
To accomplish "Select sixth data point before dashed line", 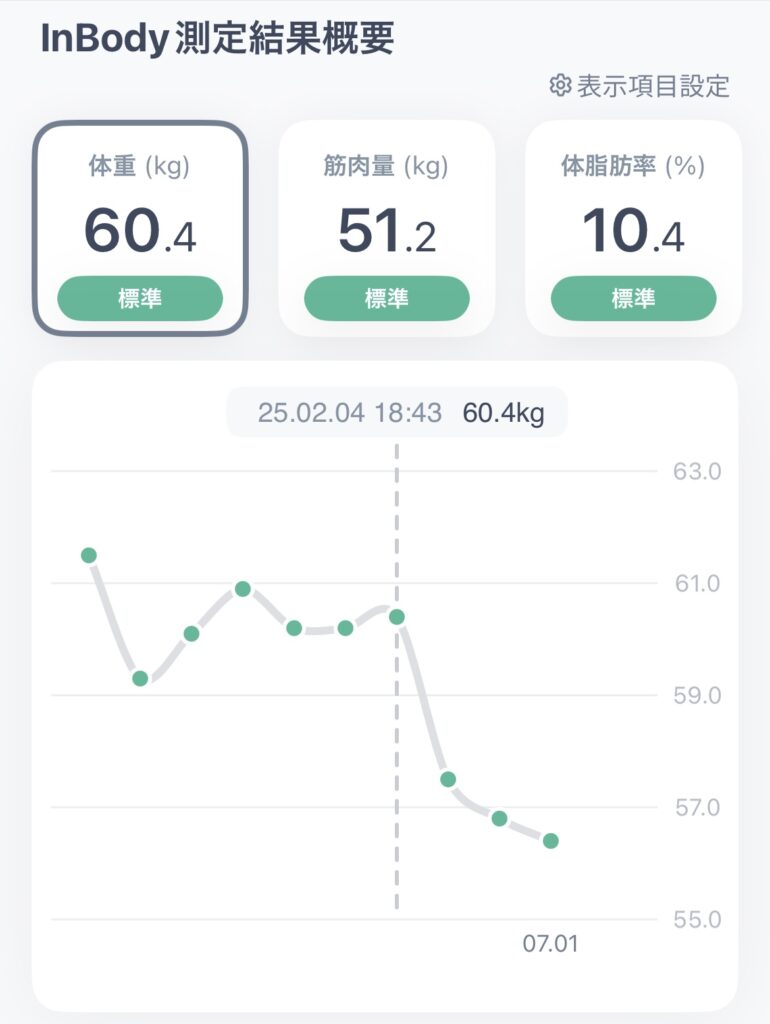I will [x=345, y=628].
